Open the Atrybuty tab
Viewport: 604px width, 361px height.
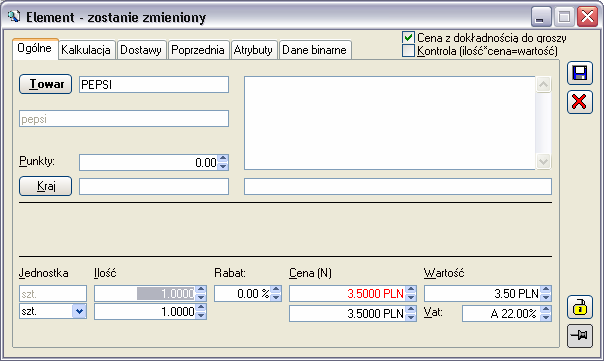click(253, 50)
